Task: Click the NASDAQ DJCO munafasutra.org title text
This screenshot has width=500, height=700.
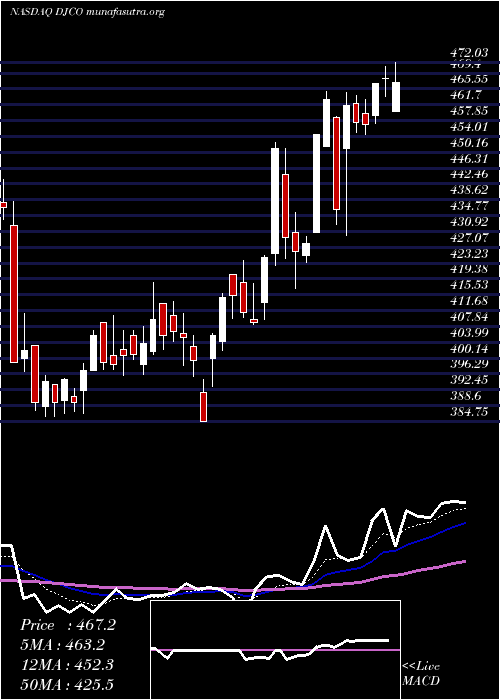Action: click(87, 12)
